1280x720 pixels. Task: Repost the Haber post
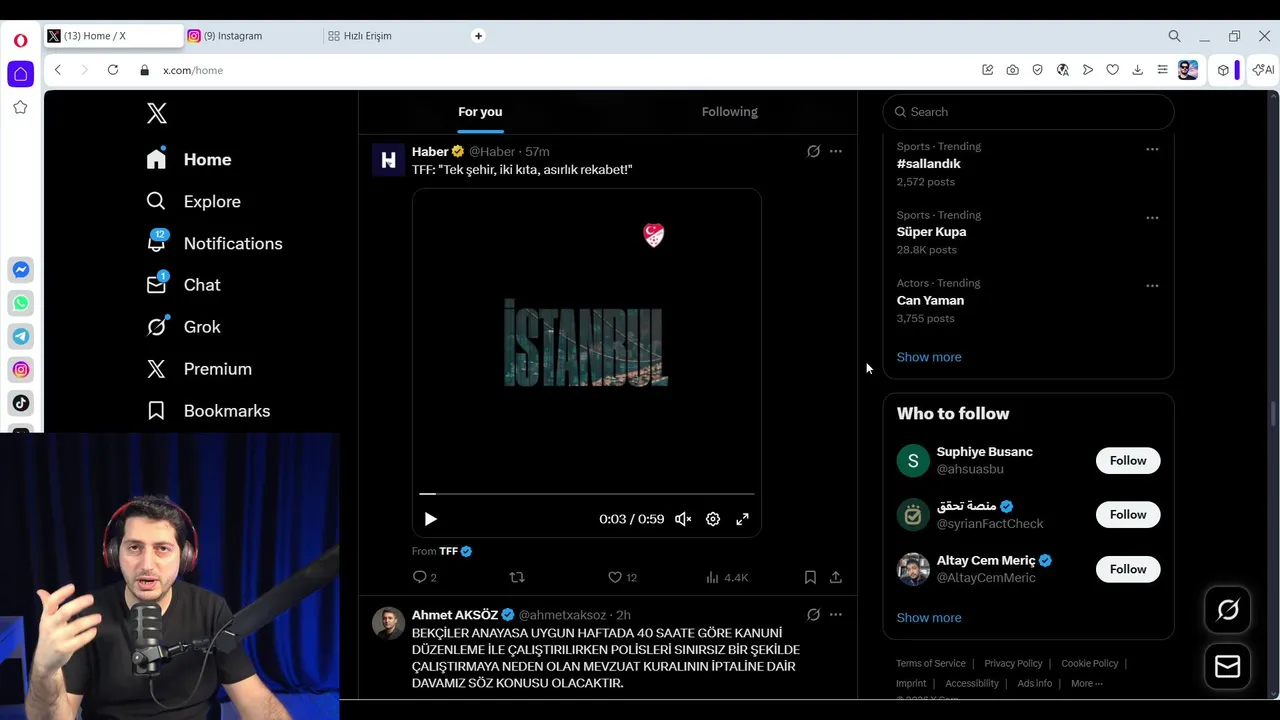tap(517, 577)
